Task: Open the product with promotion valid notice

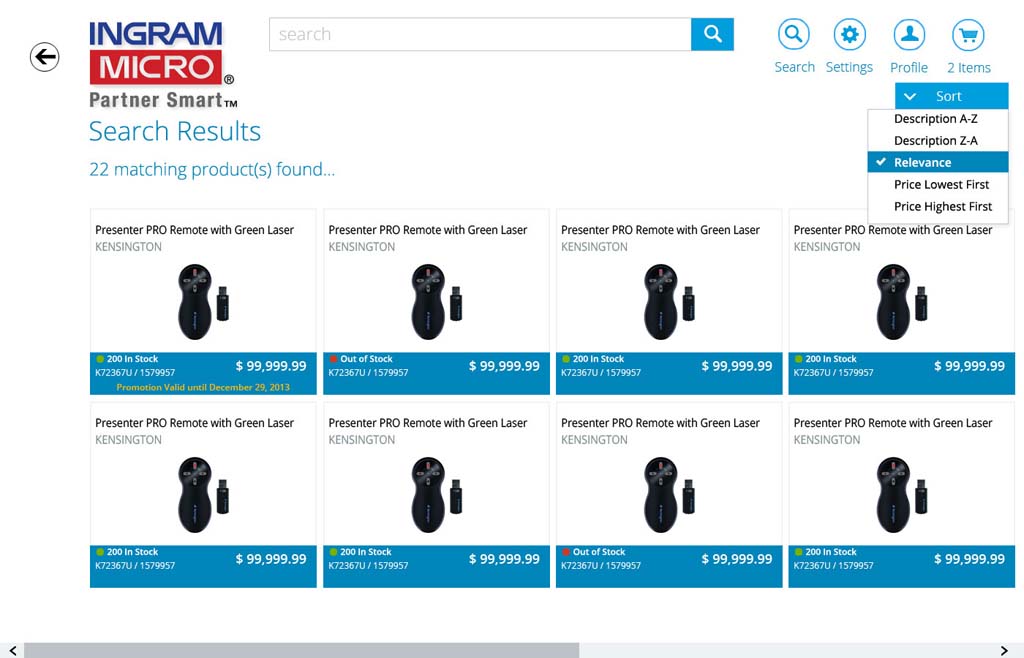Action: point(203,301)
